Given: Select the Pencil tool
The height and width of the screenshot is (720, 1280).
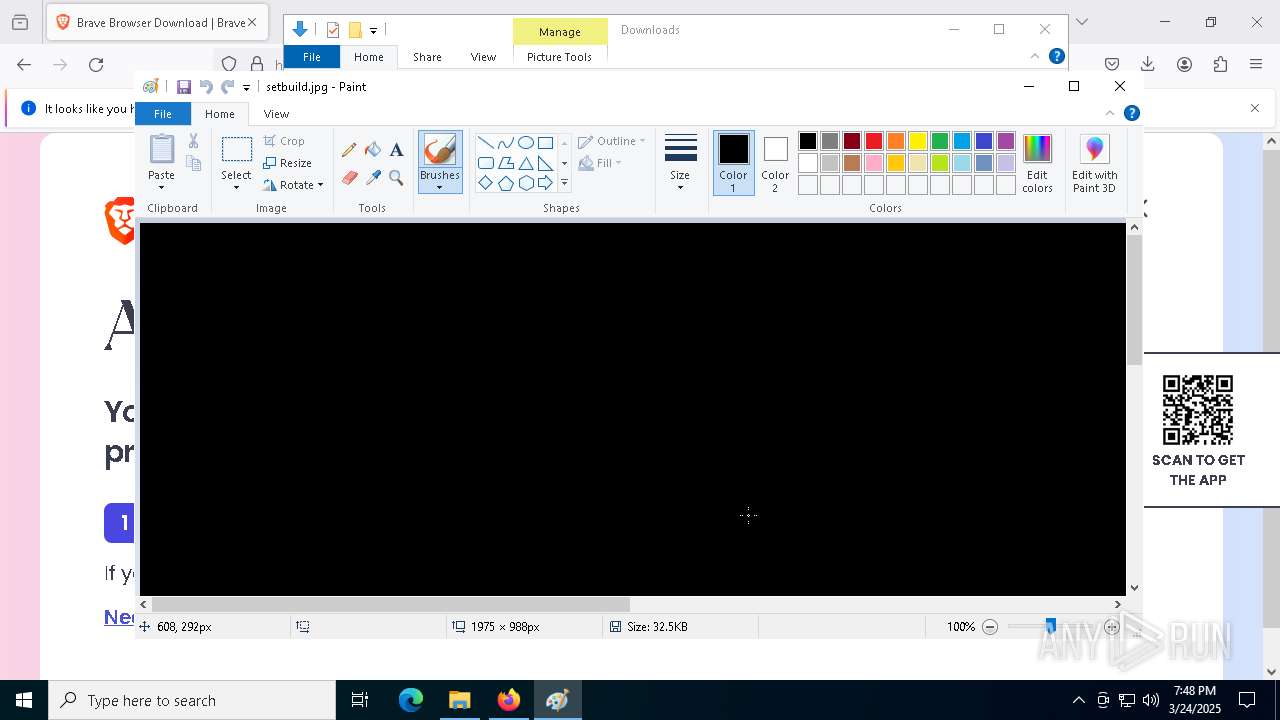Looking at the screenshot, I should point(349,150).
